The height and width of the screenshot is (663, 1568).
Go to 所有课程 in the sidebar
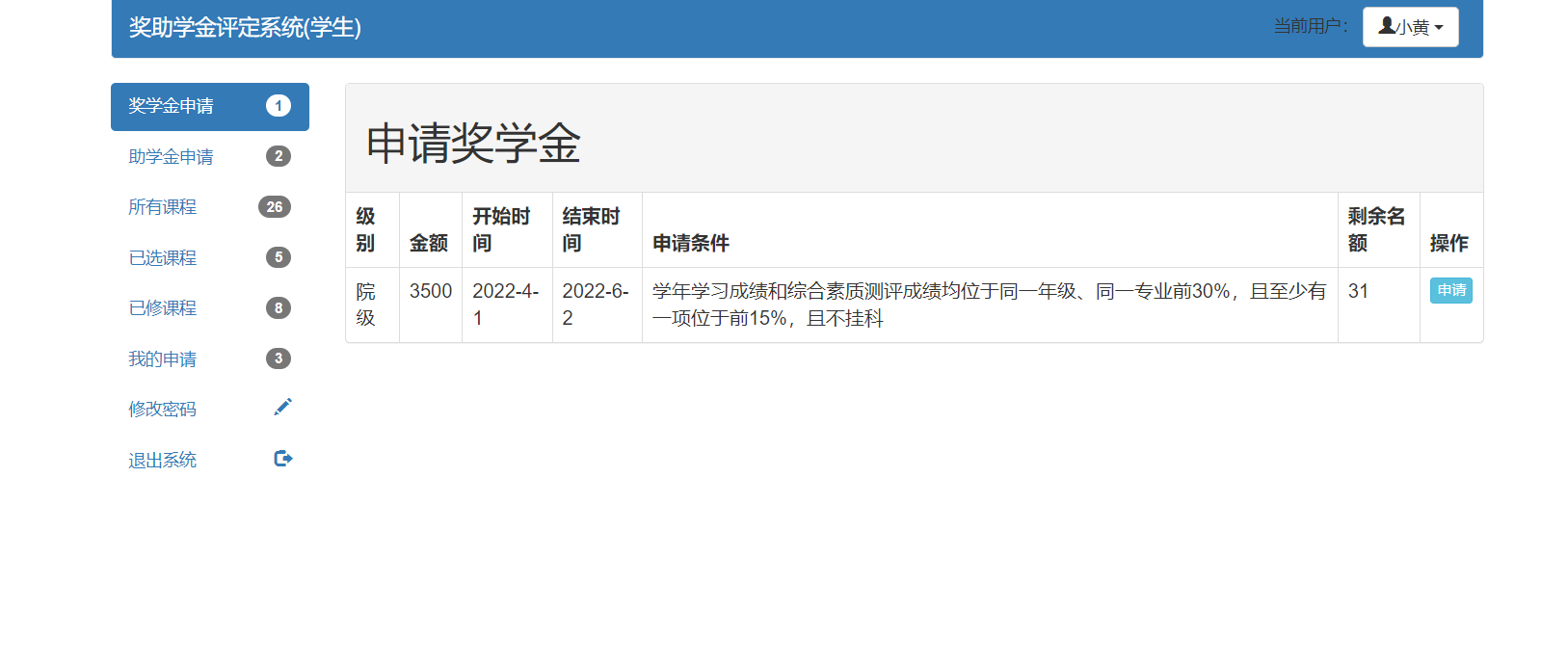click(x=210, y=207)
